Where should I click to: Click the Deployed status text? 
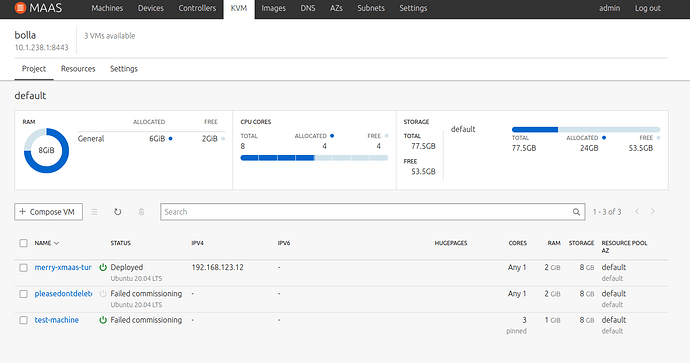click(127, 268)
